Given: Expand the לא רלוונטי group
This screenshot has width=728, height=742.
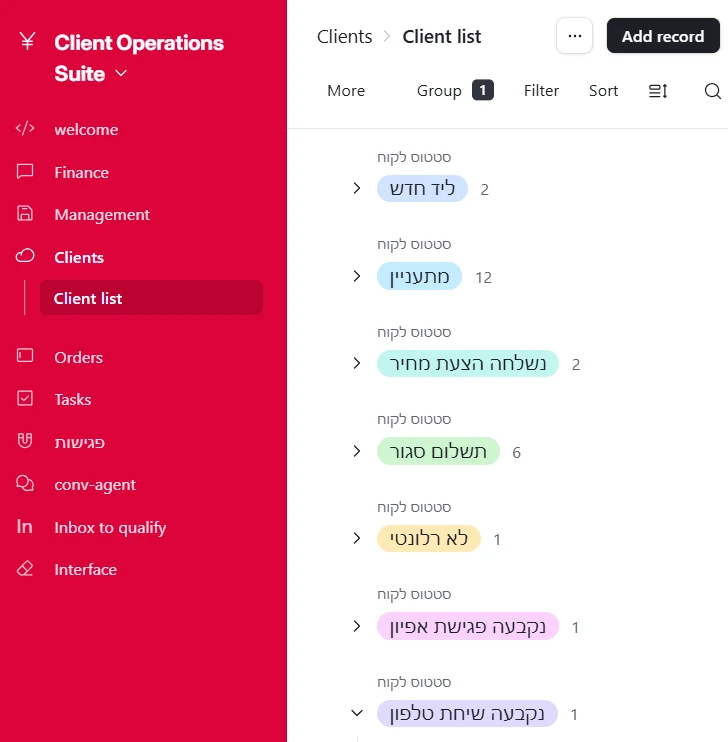Looking at the screenshot, I should [x=357, y=539].
